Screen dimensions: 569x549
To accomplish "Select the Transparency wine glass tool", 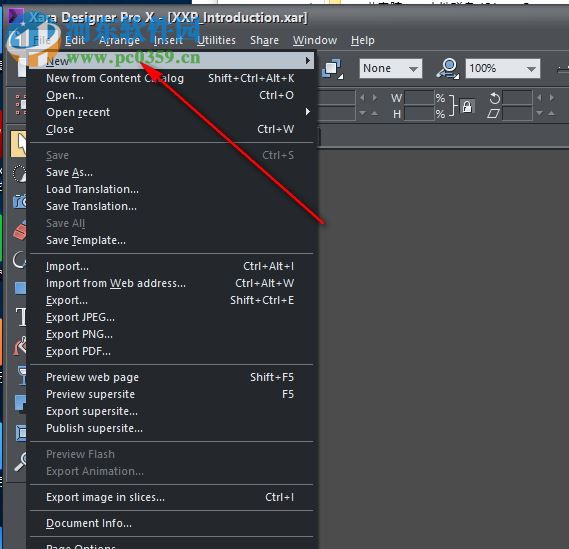I will 22,374.
